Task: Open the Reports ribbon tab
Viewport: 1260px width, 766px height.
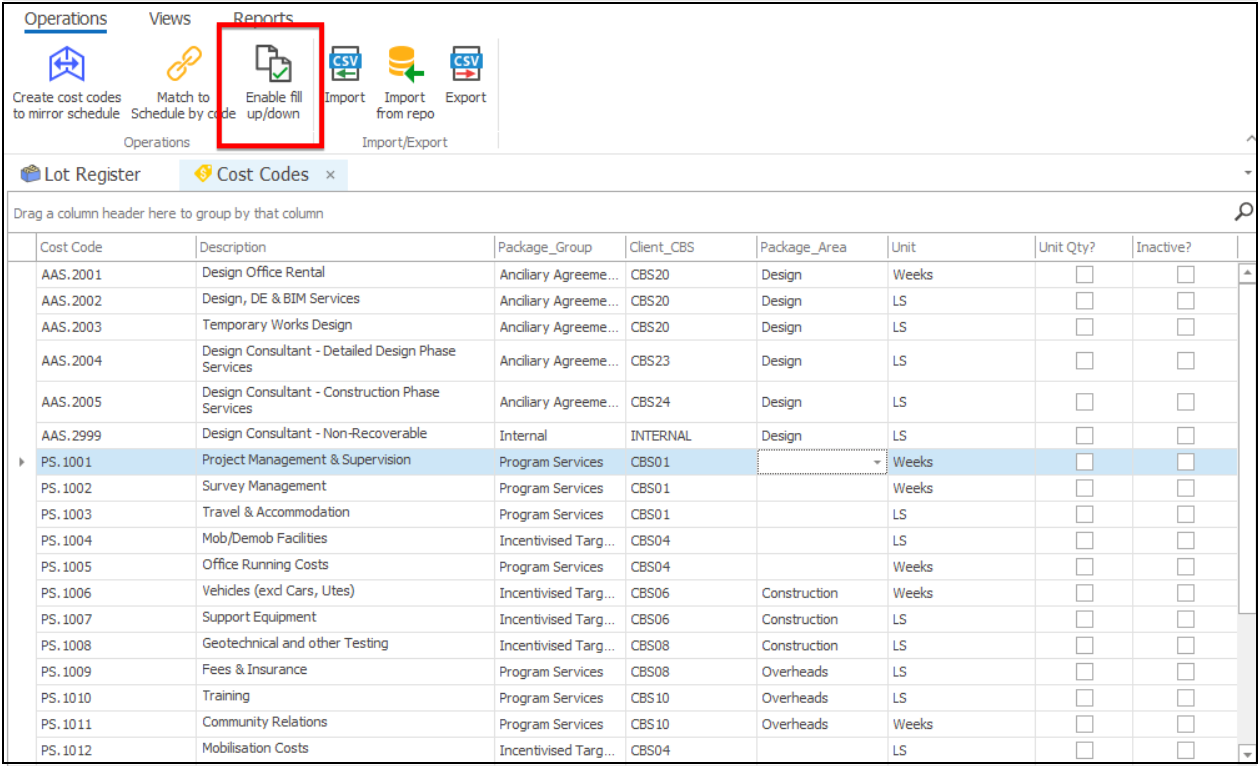Action: coord(263,19)
